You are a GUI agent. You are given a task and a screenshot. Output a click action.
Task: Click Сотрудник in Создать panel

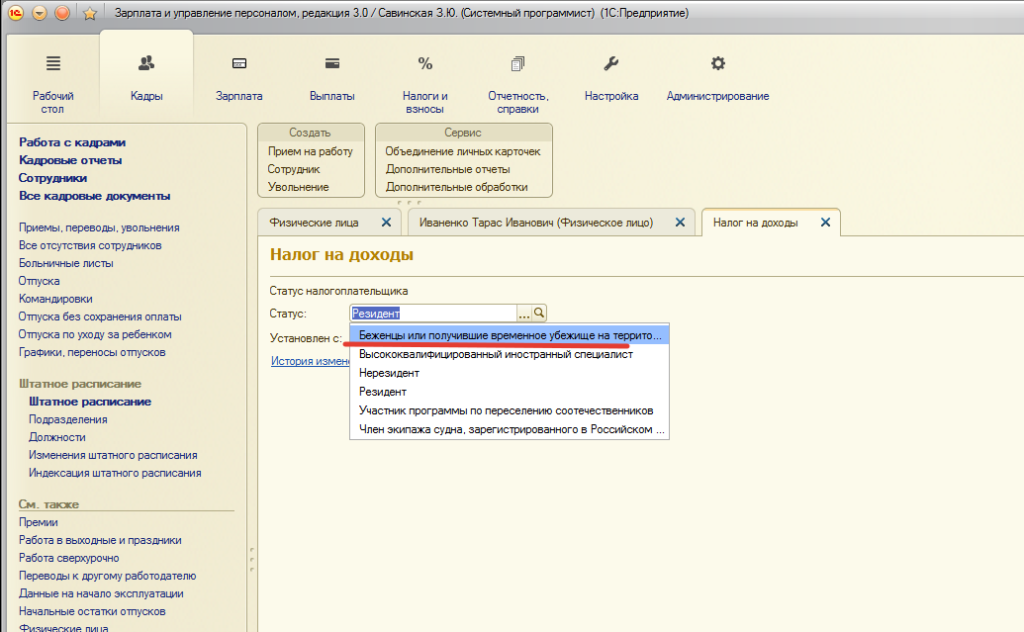pos(294,169)
